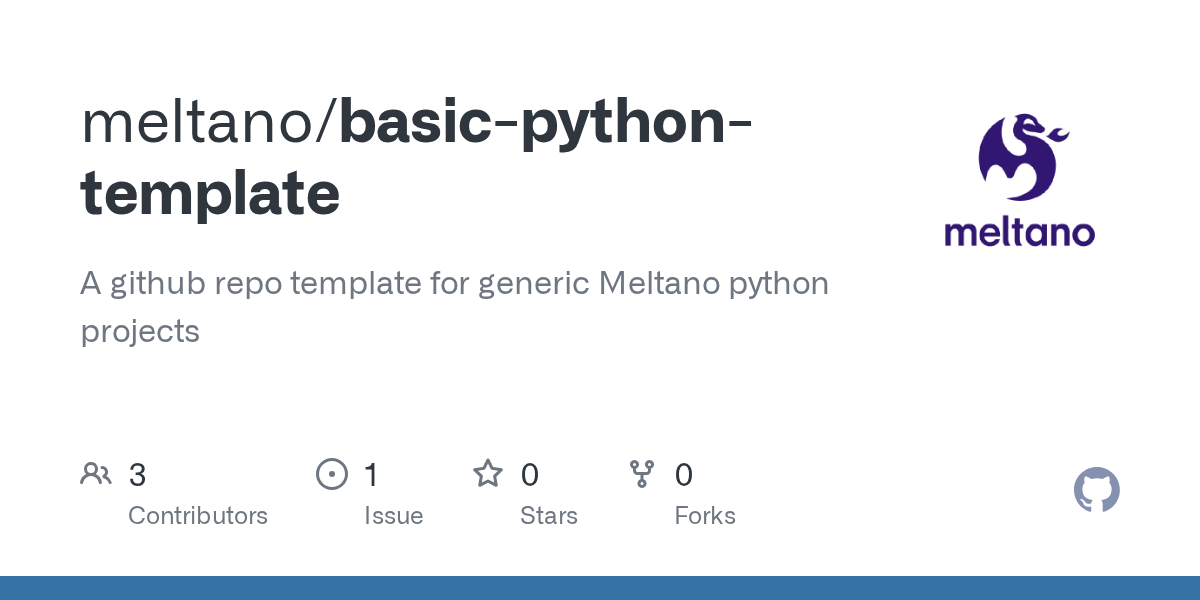1200x600 pixels.
Task: Select the purple Meltano wordmark under the dragon
Action: tap(1019, 233)
